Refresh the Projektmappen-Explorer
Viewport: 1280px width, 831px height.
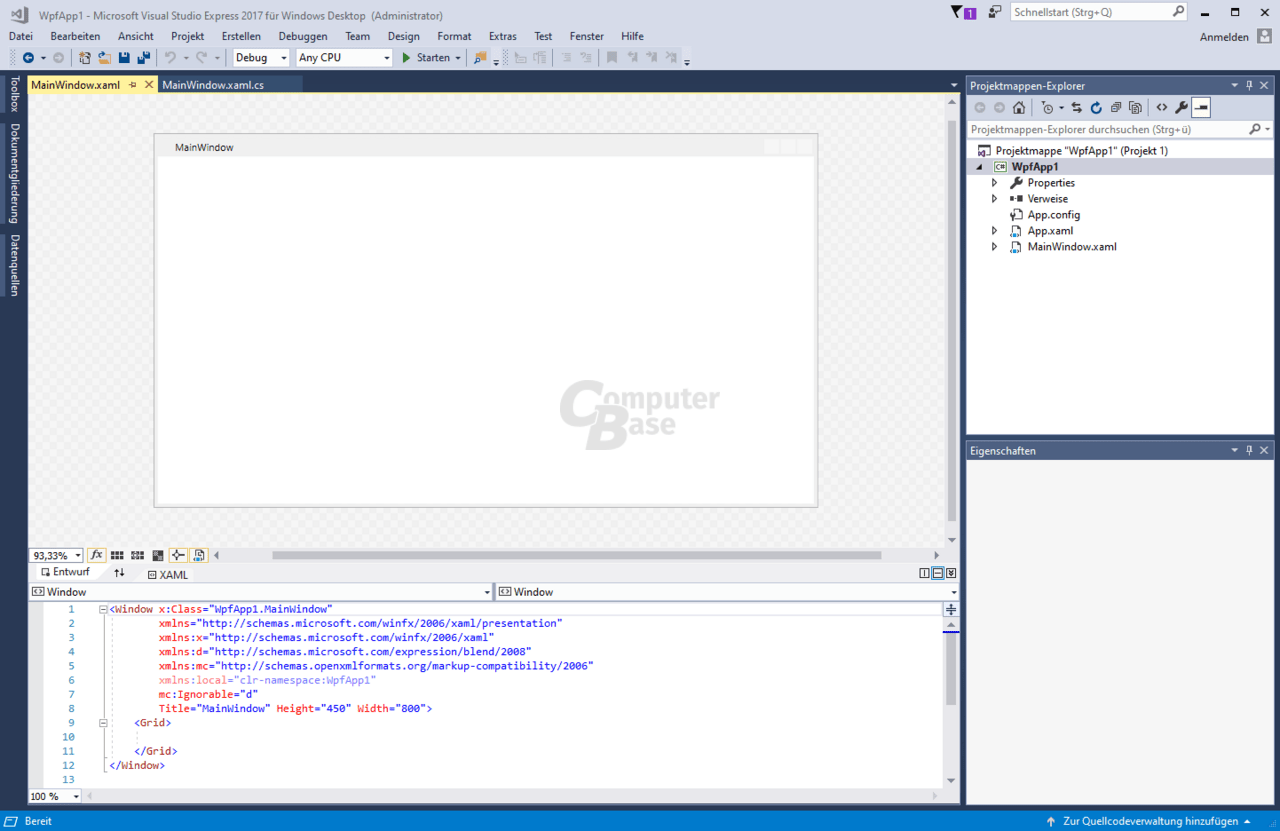point(1098,107)
